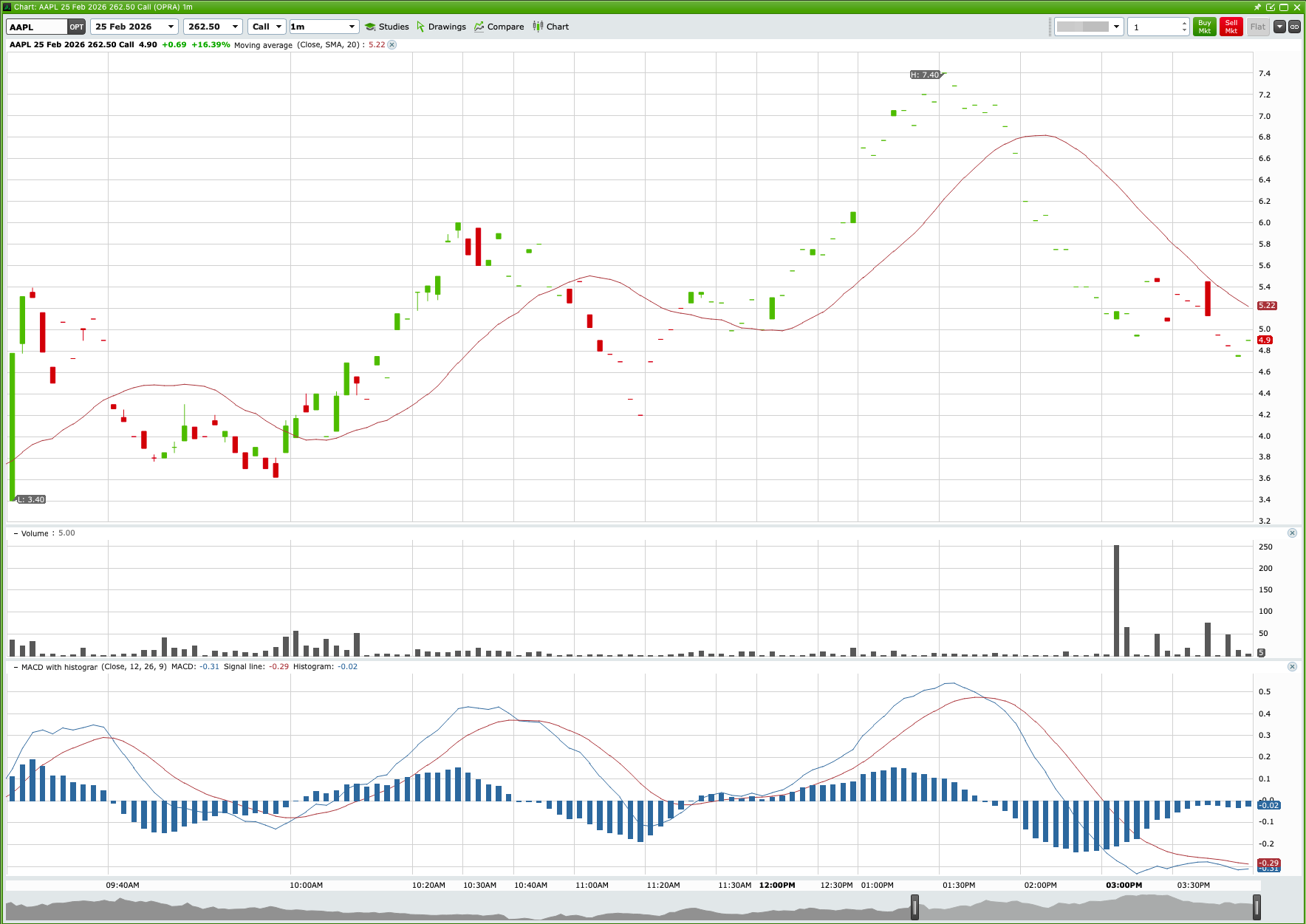Close the MACD study panel

pos(1292,666)
